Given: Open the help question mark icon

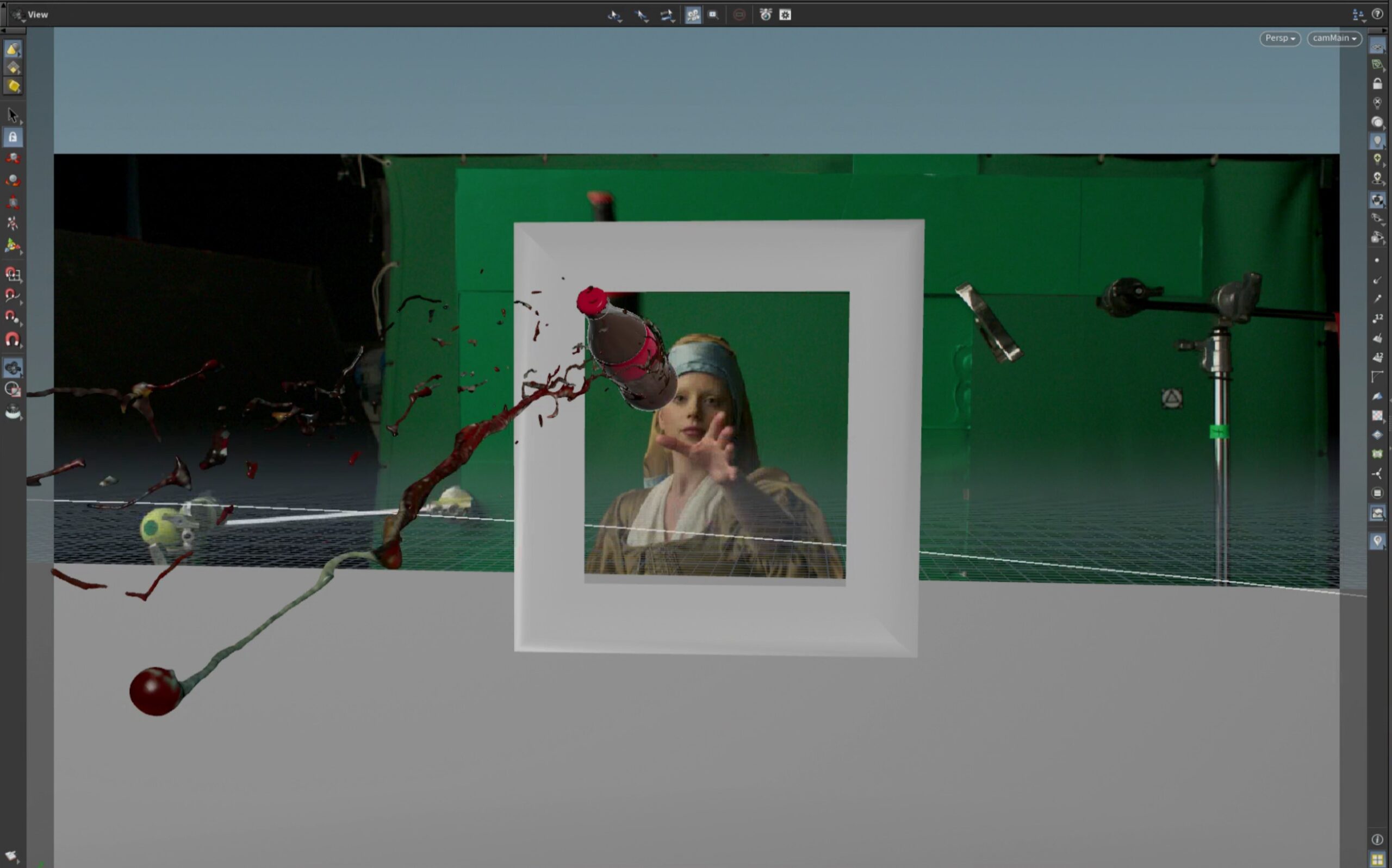Looking at the screenshot, I should (1377, 14).
